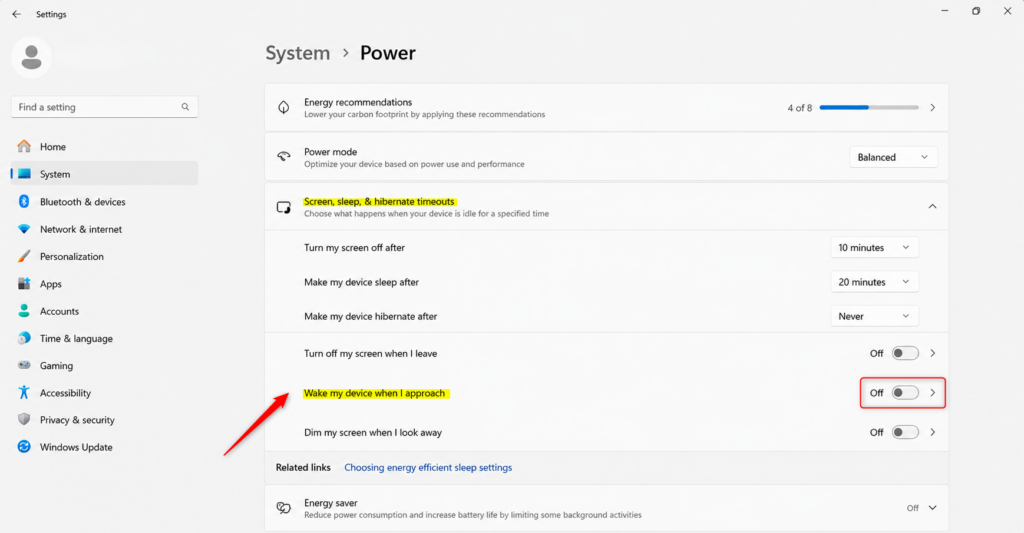Click the Accessibility figure icon
The width and height of the screenshot is (1024, 533).
point(24,392)
